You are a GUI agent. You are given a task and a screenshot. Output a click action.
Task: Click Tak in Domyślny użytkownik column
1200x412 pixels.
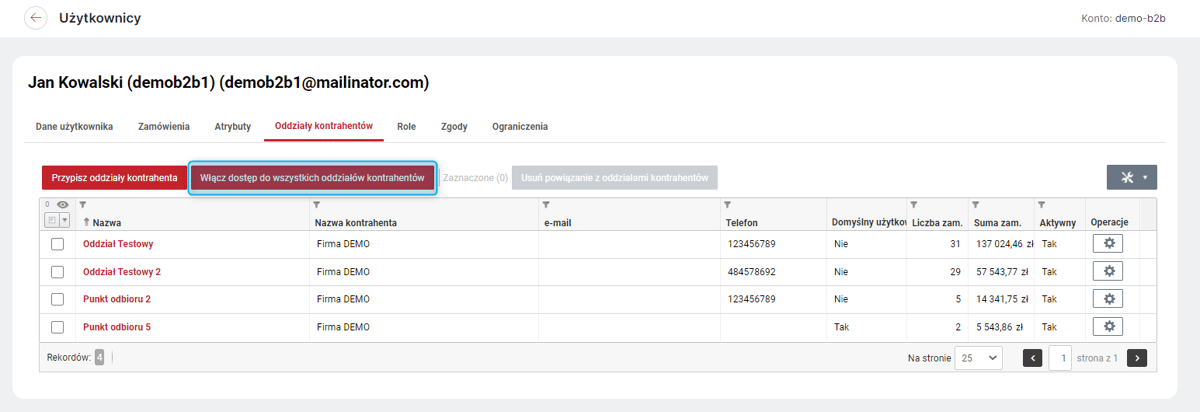pos(840,327)
